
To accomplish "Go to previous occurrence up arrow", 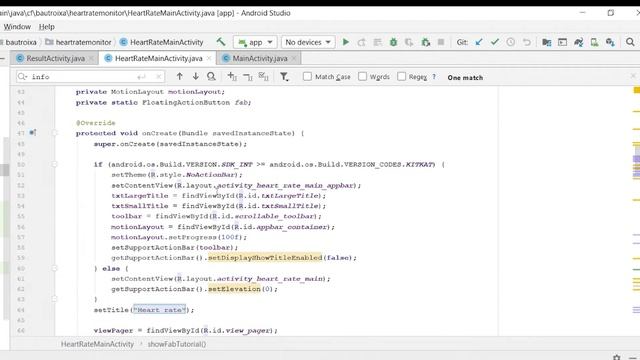I will tap(180, 76).
